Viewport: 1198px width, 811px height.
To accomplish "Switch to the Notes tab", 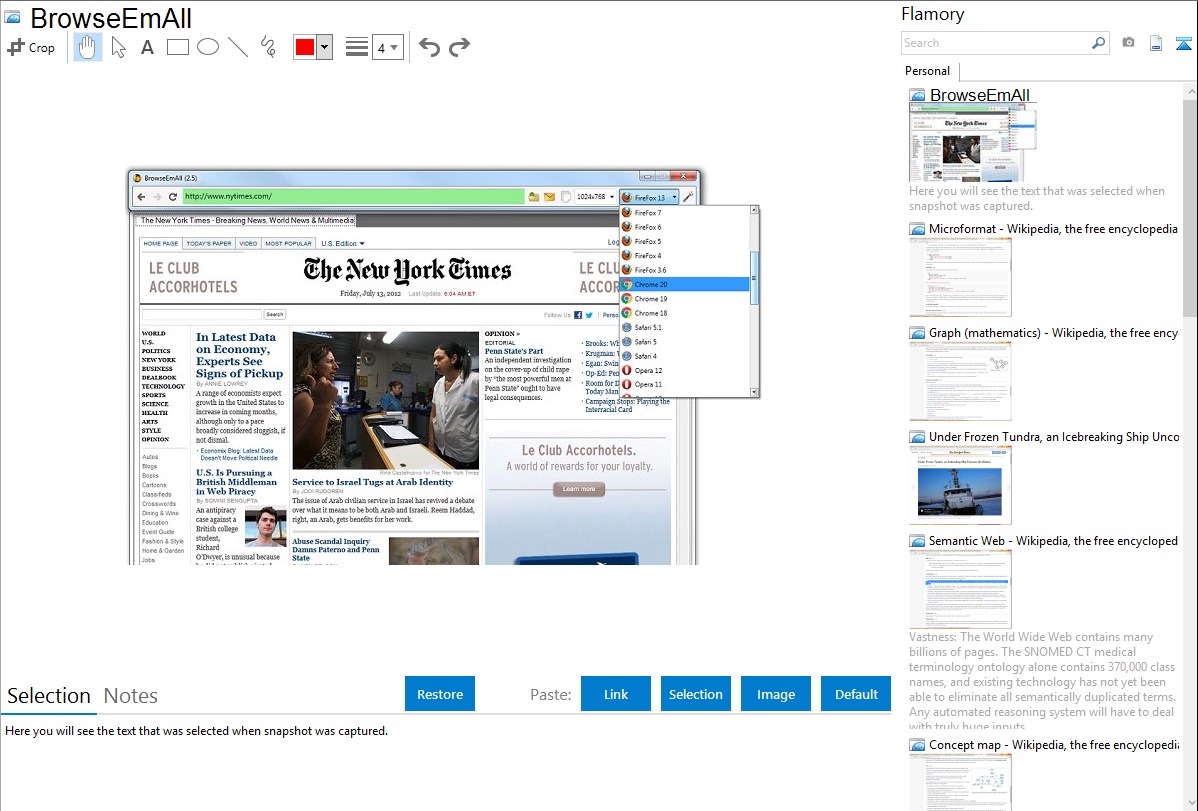I will [131, 696].
